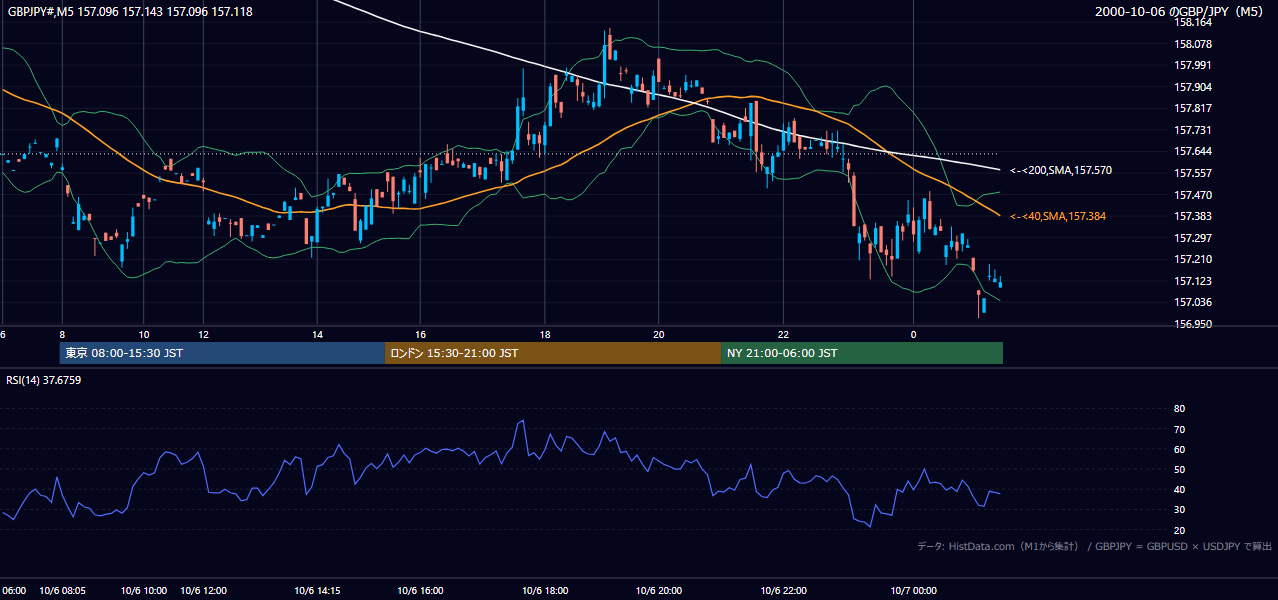The height and width of the screenshot is (600, 1278).
Task: Click price axis value 157.297
Action: click(1192, 238)
